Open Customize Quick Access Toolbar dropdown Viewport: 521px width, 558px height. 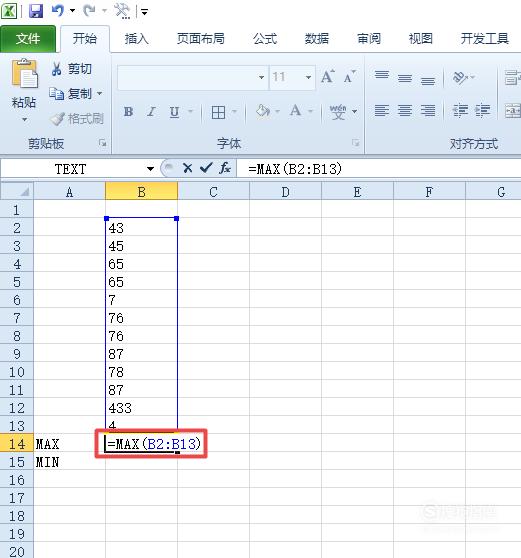tap(144, 12)
